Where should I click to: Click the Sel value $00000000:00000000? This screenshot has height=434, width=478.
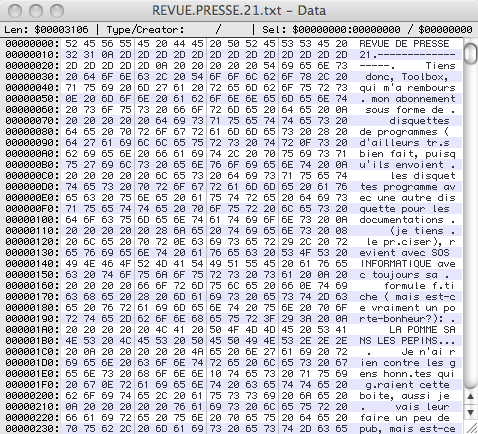pos(346,30)
